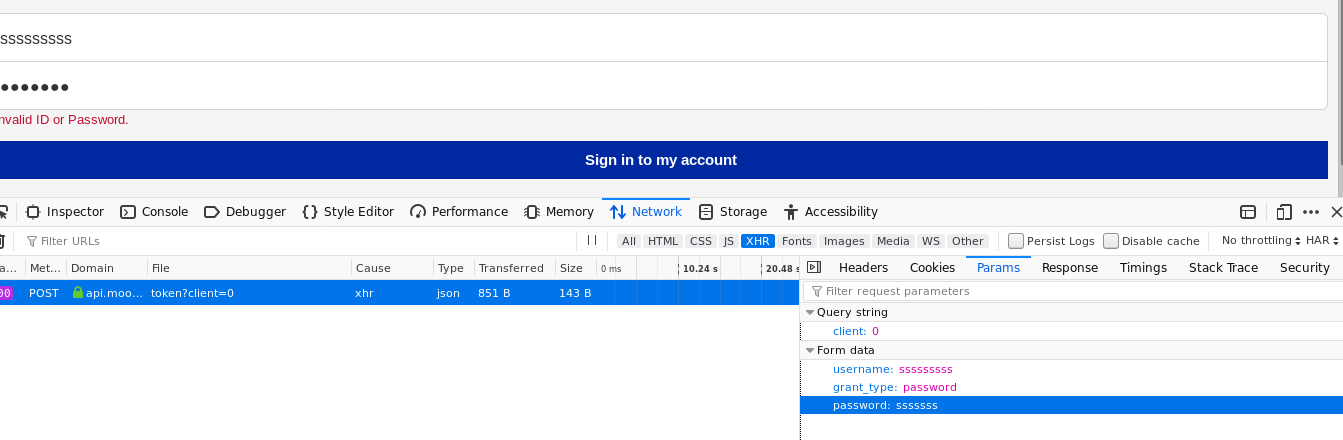
Task: Show only CSS requests
Action: 701,241
